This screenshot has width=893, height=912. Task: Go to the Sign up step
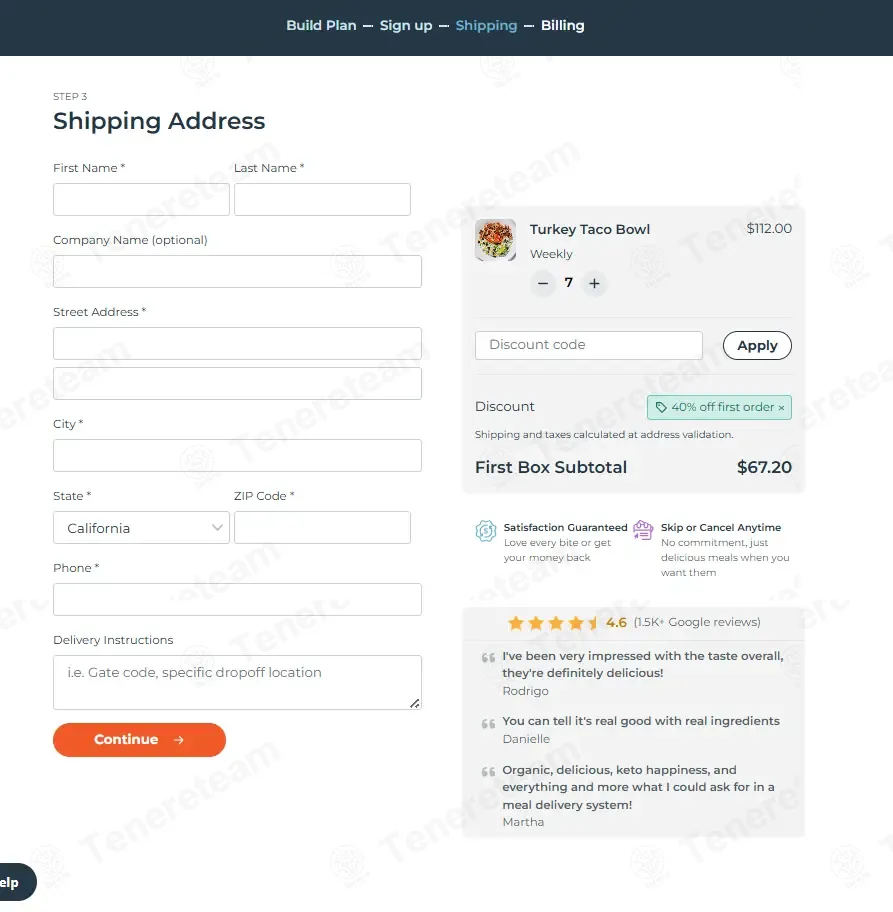pyautogui.click(x=406, y=26)
